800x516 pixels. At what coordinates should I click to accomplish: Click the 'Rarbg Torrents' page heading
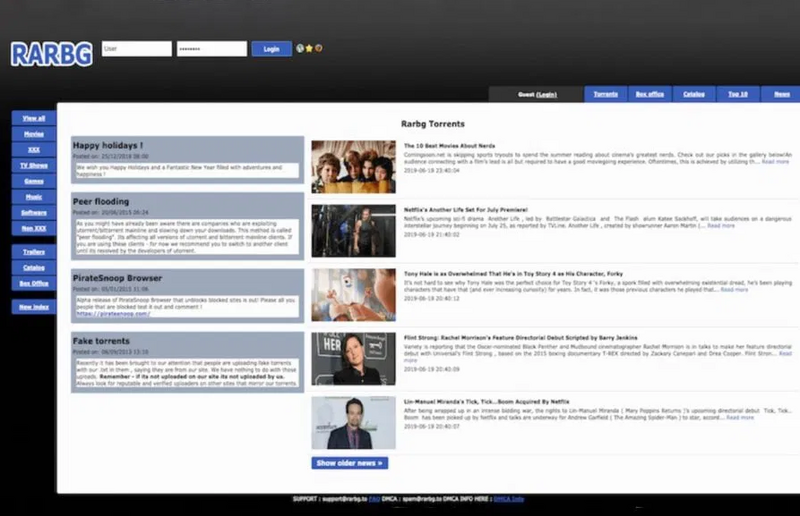[x=433, y=124]
